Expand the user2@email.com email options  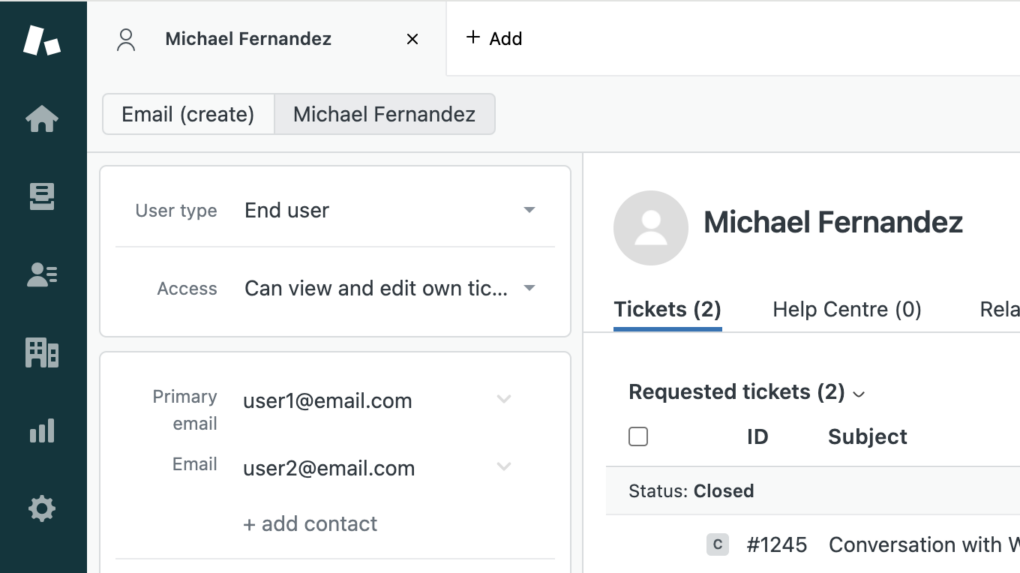[x=504, y=467]
